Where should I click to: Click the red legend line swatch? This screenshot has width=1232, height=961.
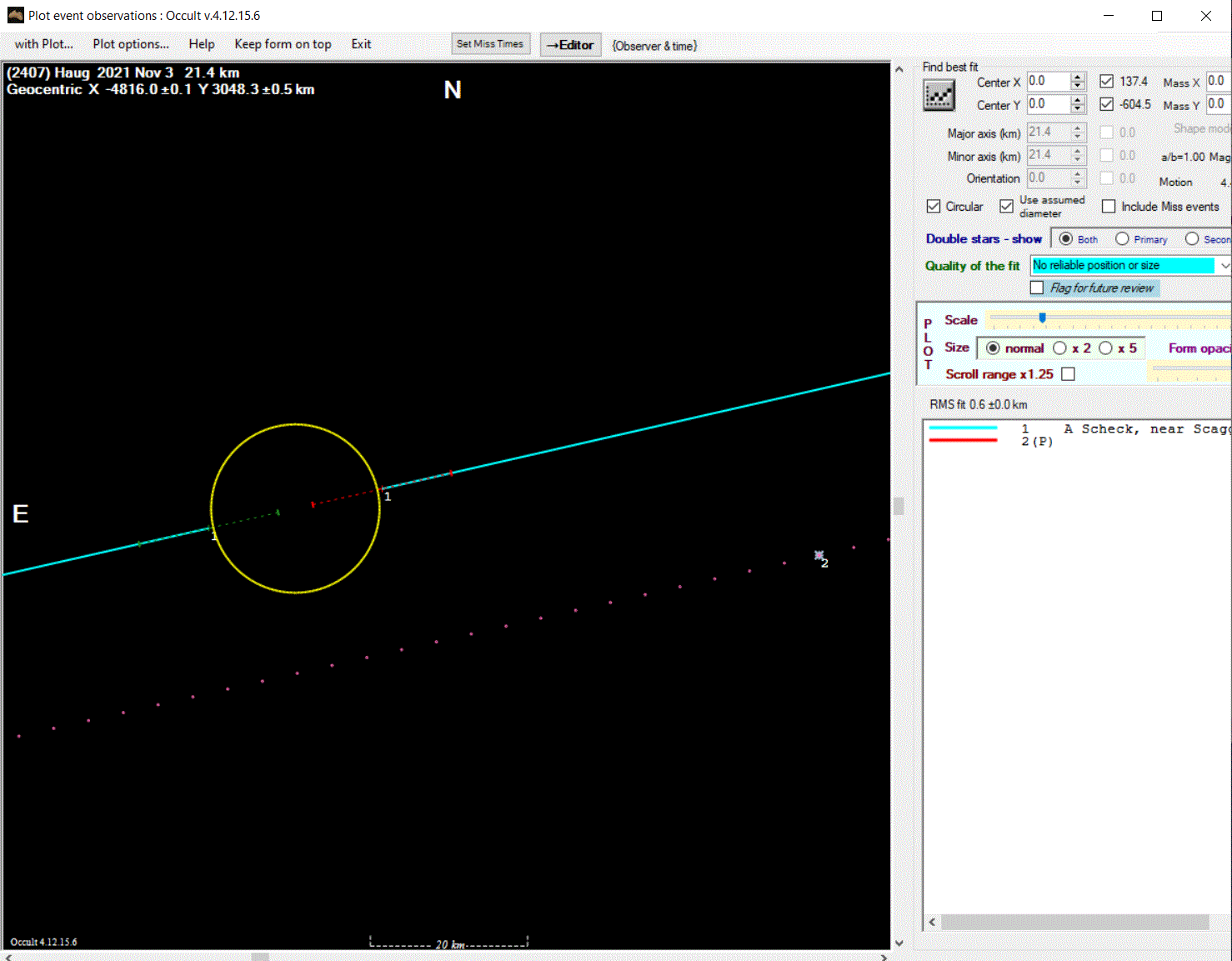click(x=963, y=439)
